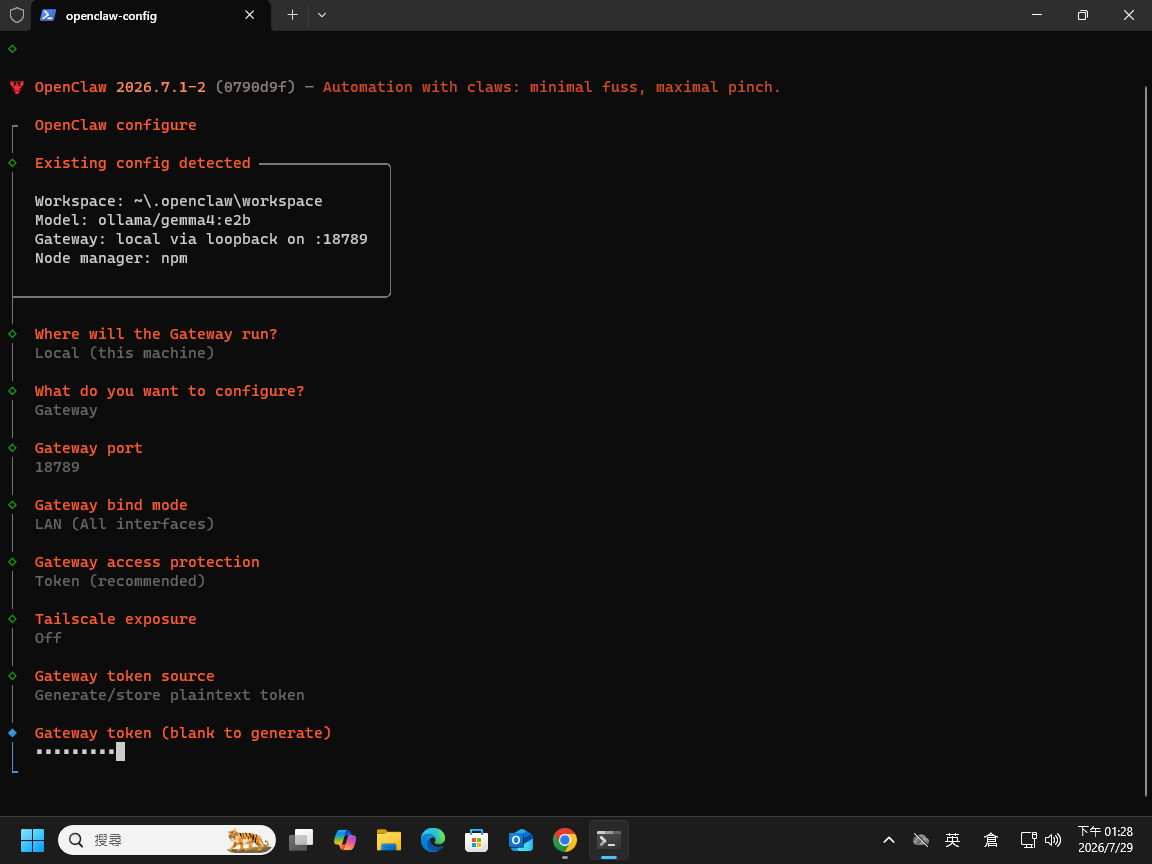Click the 'Tailscale exposure' label
The width and height of the screenshot is (1152, 864).
click(x=115, y=619)
